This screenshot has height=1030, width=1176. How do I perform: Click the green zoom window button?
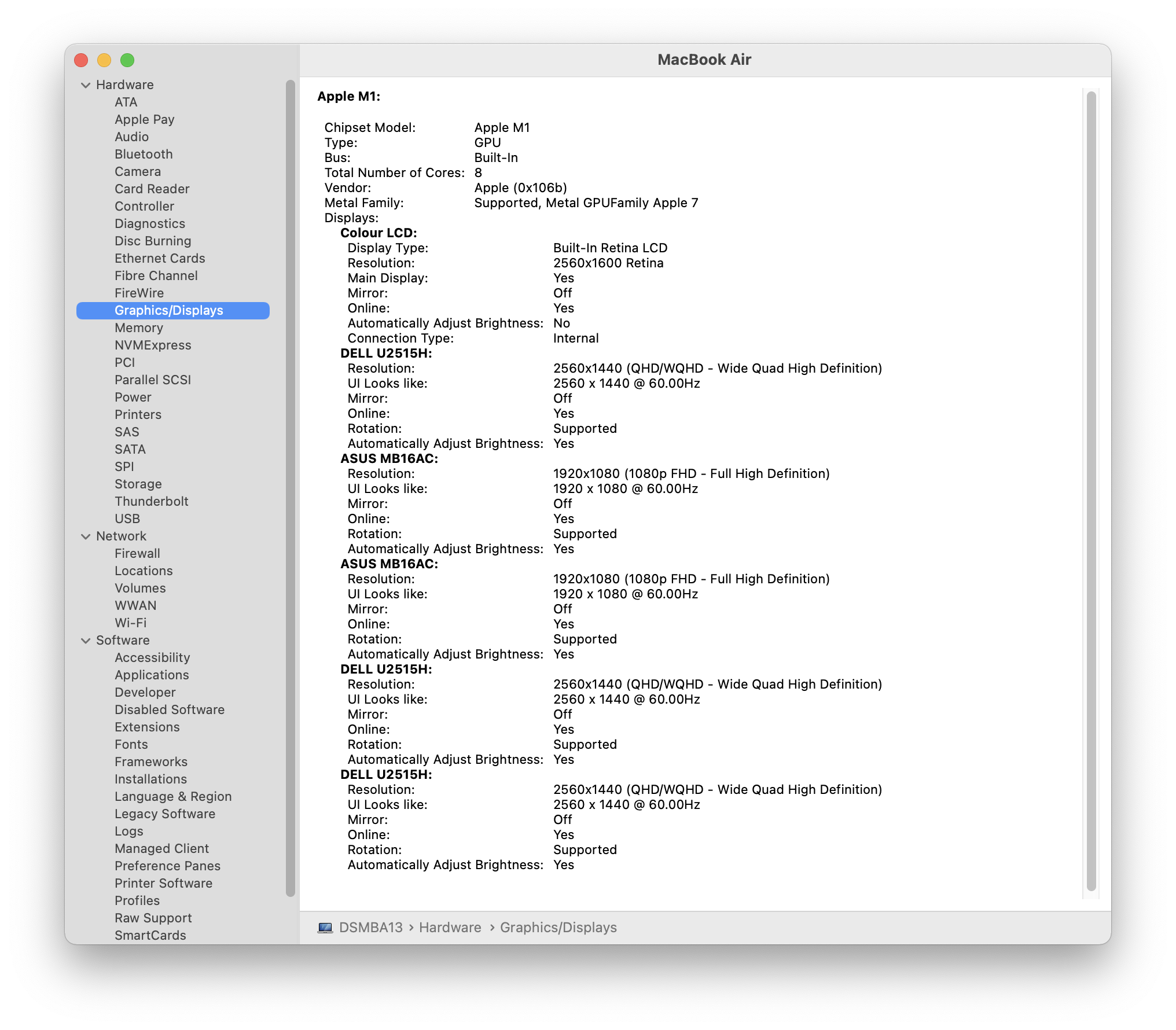pyautogui.click(x=127, y=60)
